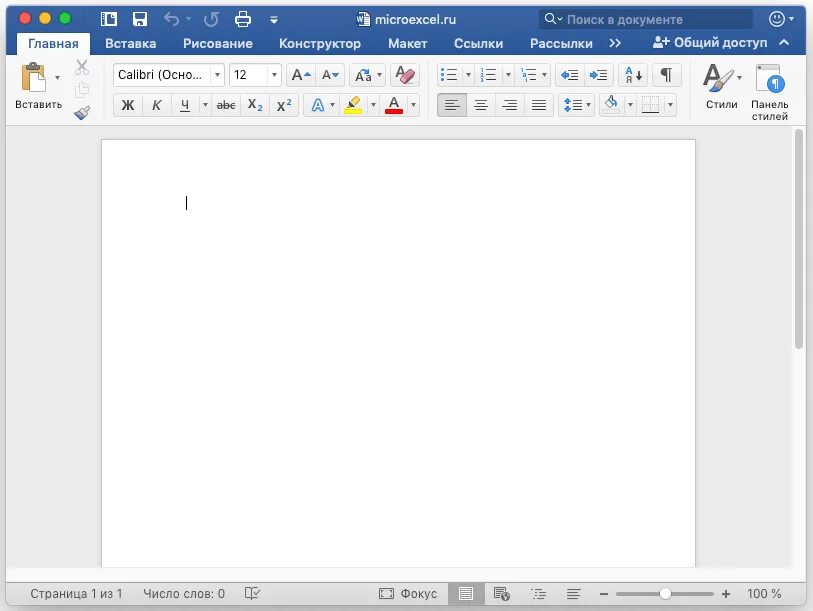Apply superscript formatting X²
Screen dimensions: 813x611
click(284, 105)
